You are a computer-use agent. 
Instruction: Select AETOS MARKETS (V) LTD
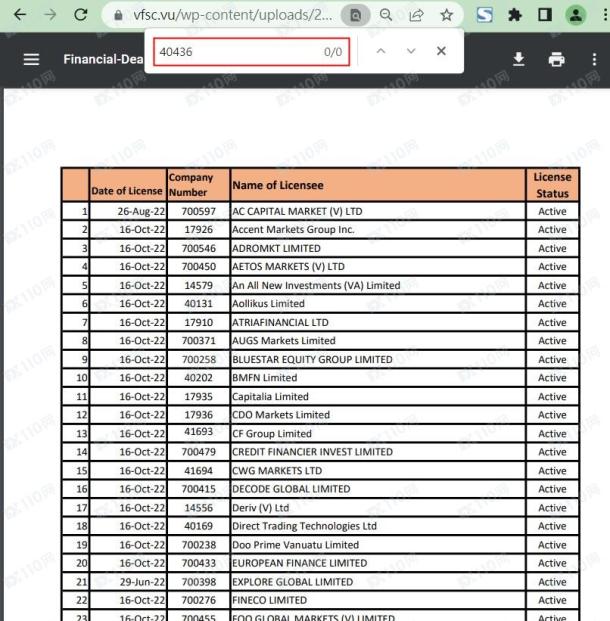pyautogui.click(x=288, y=267)
